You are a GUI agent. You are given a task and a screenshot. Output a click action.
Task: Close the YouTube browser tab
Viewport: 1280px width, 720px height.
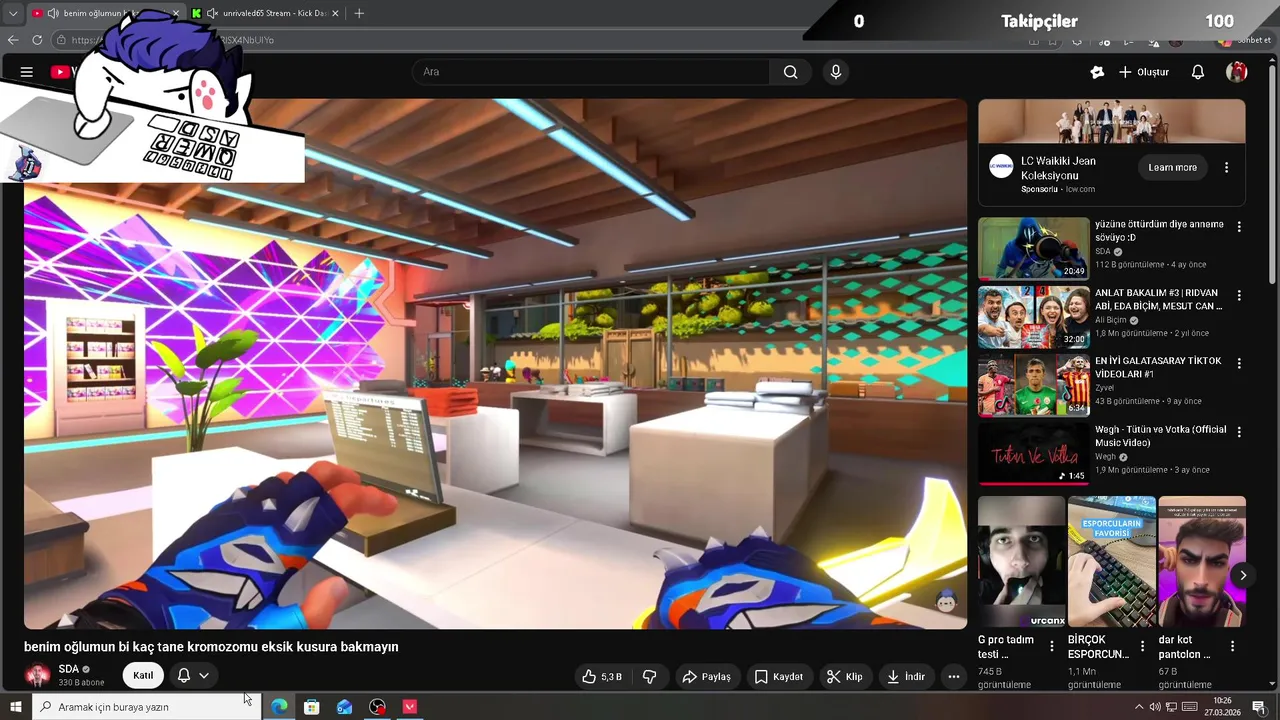[x=176, y=13]
